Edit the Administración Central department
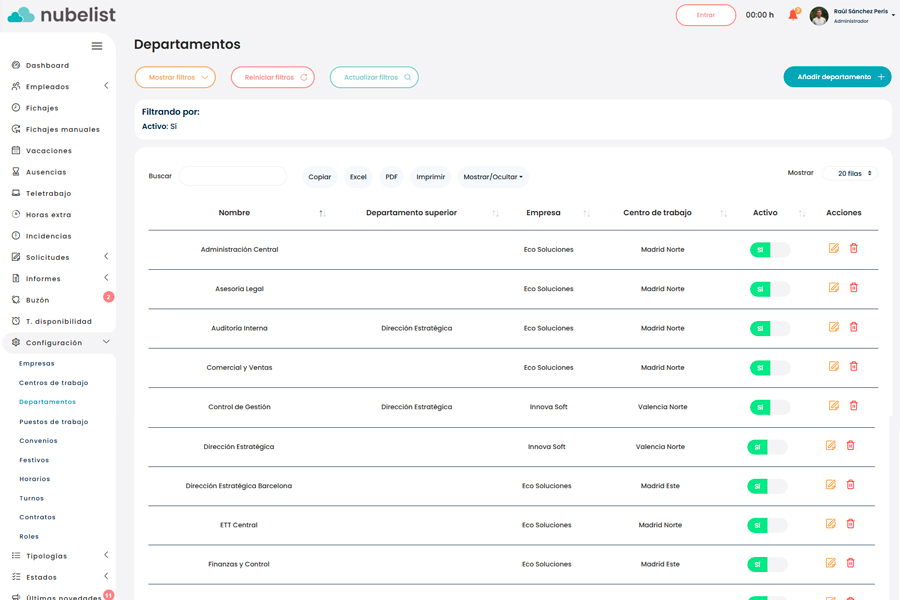 point(833,248)
